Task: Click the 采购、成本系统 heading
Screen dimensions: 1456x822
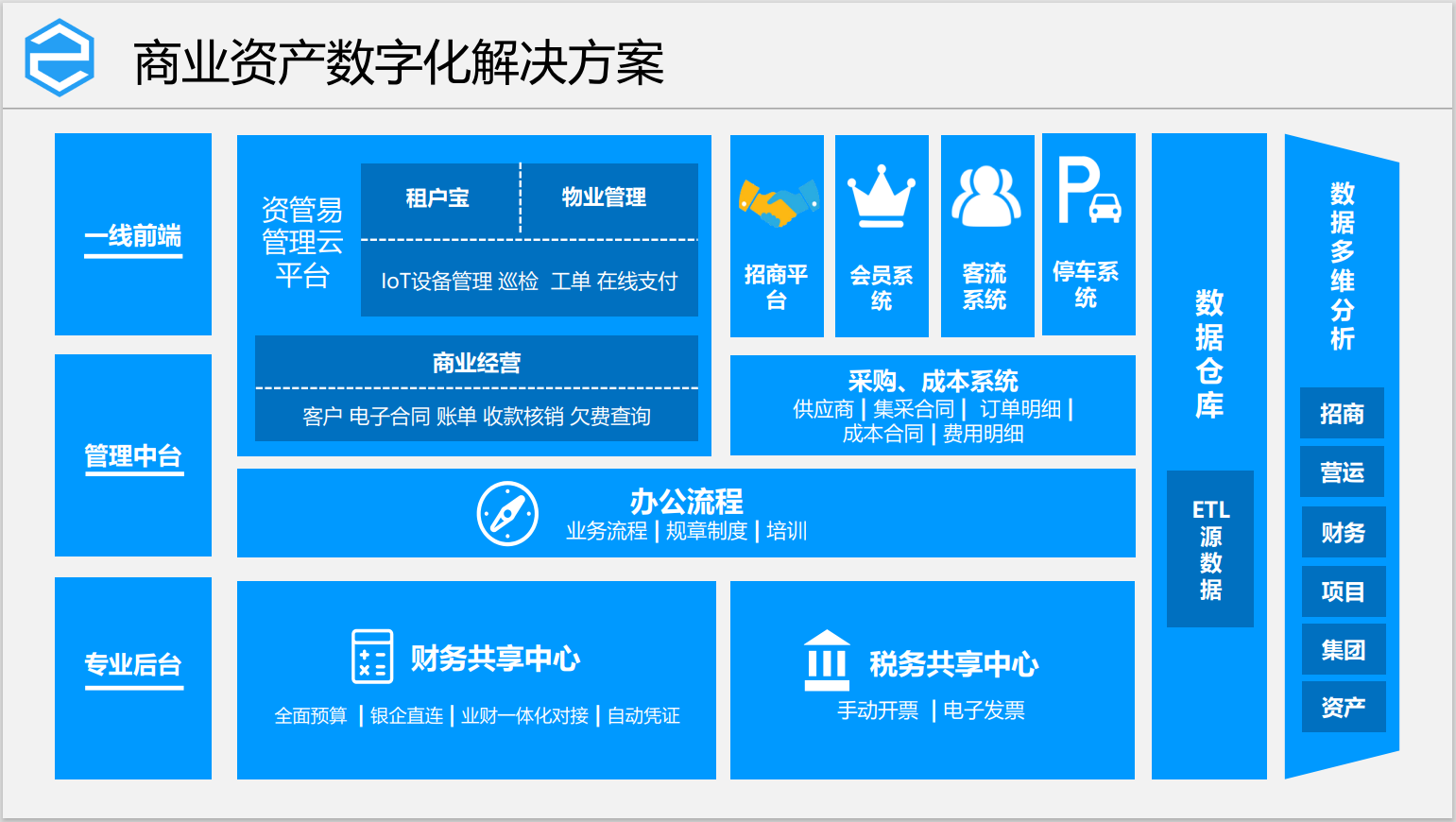Action: point(933,381)
